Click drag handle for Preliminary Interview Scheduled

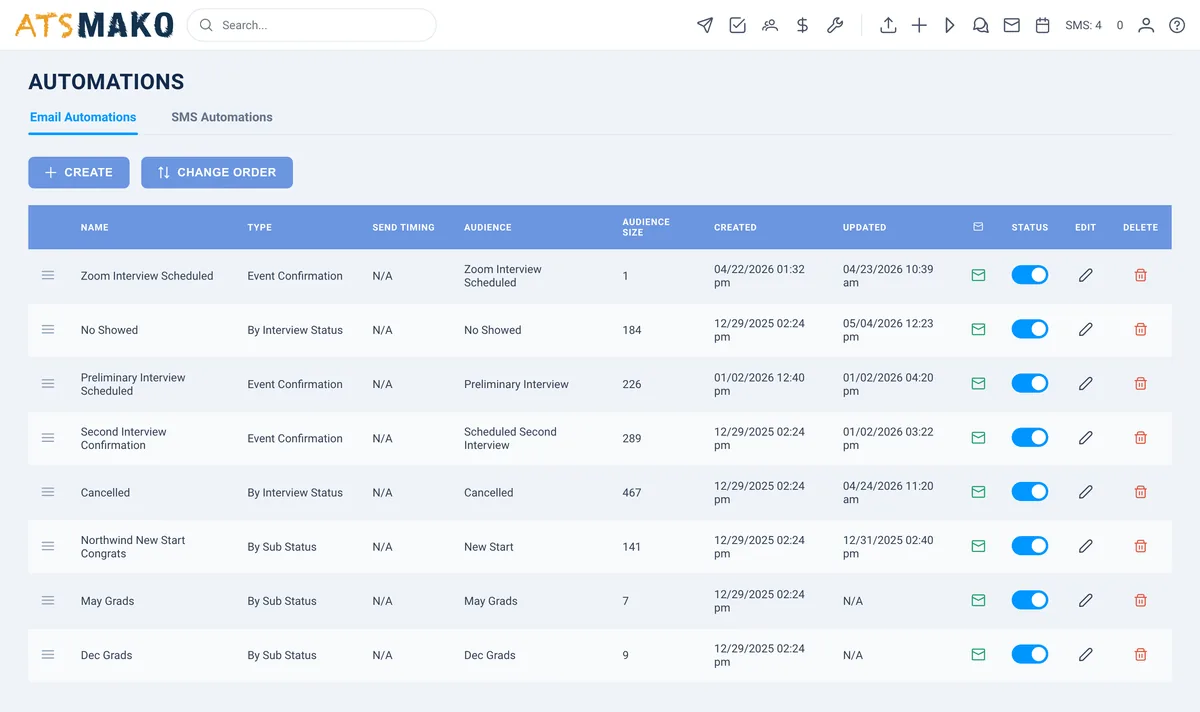coord(48,383)
